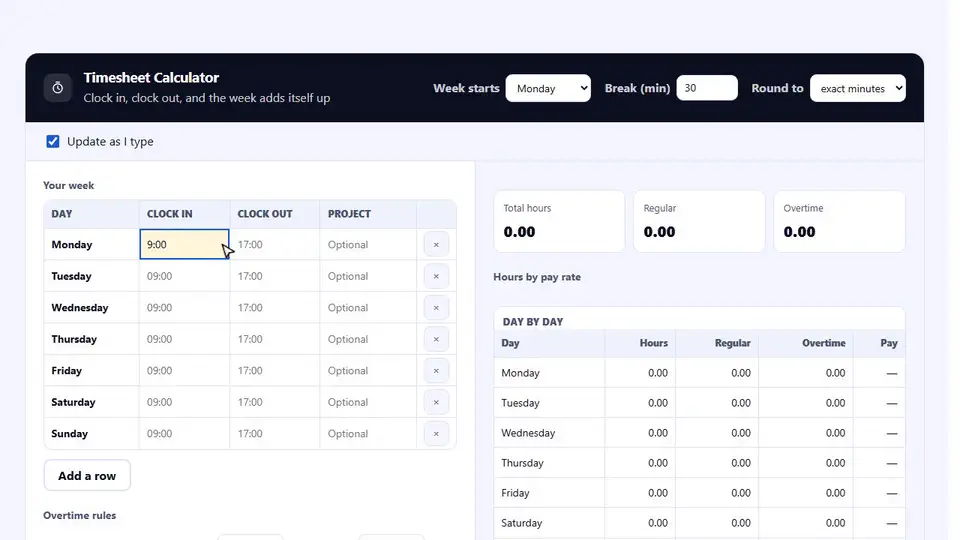Click the DAY BY DAY heading

[x=533, y=321]
